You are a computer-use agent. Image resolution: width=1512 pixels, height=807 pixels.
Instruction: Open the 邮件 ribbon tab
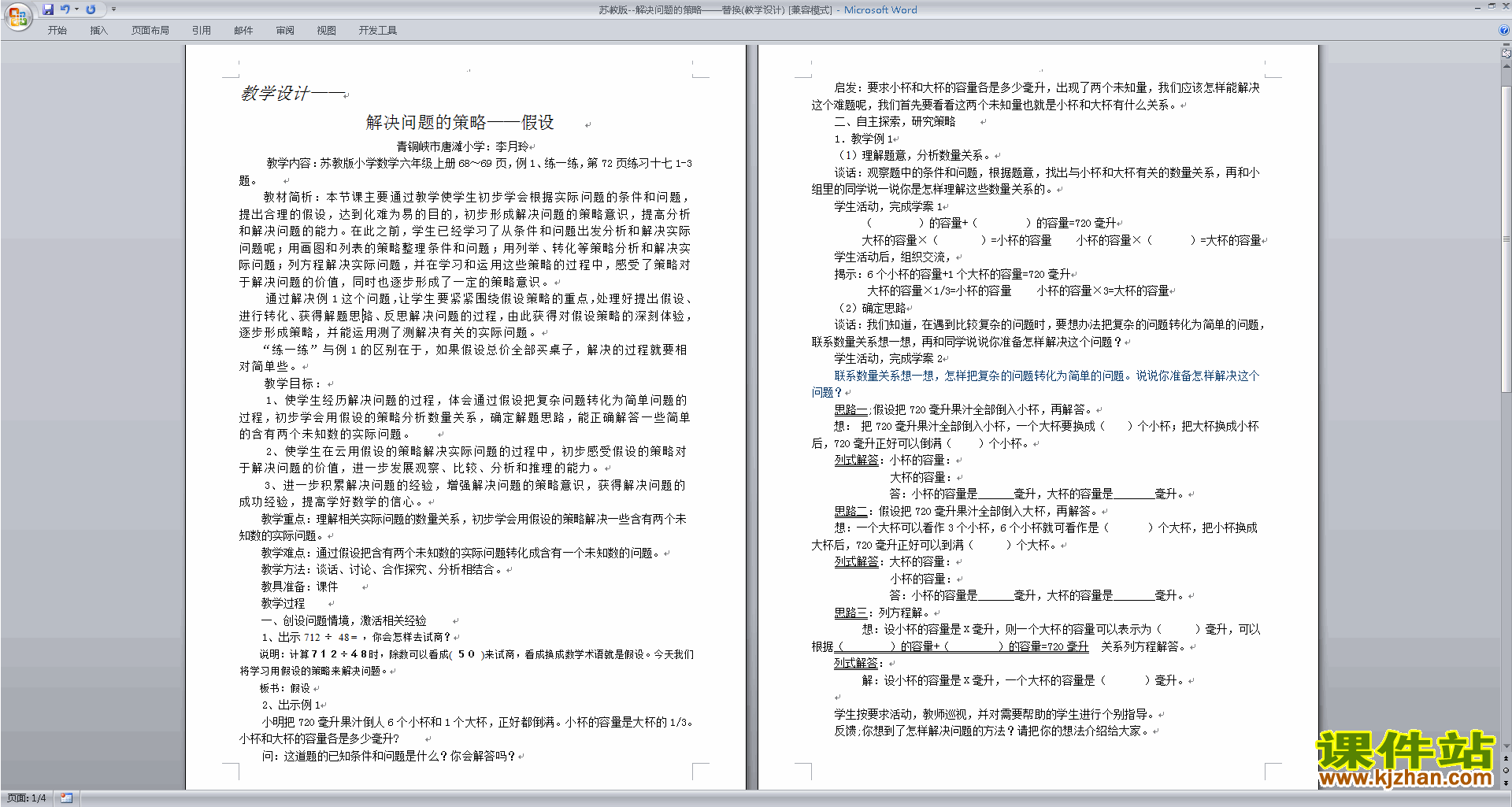click(x=243, y=31)
